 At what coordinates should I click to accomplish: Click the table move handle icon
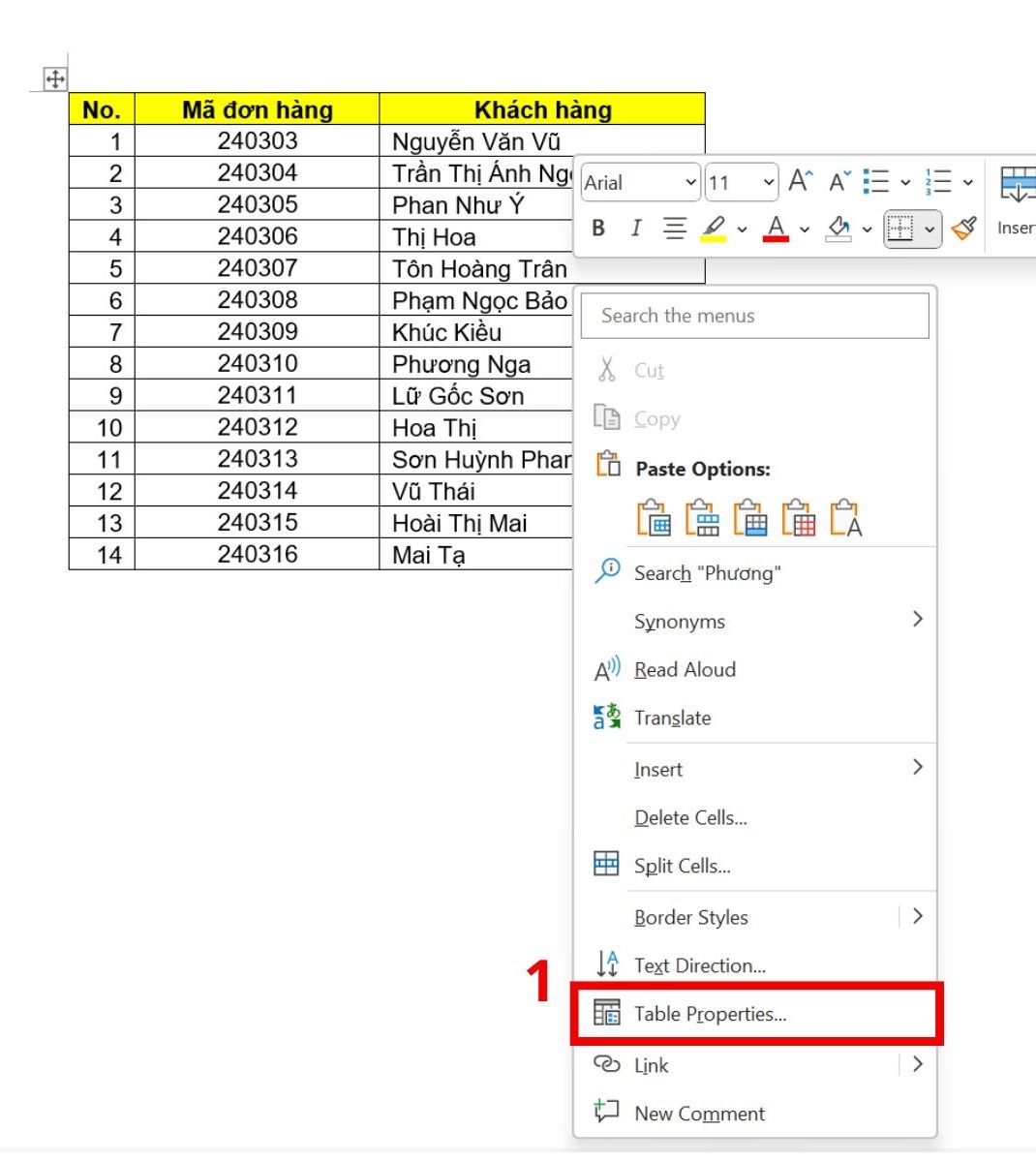[55, 79]
